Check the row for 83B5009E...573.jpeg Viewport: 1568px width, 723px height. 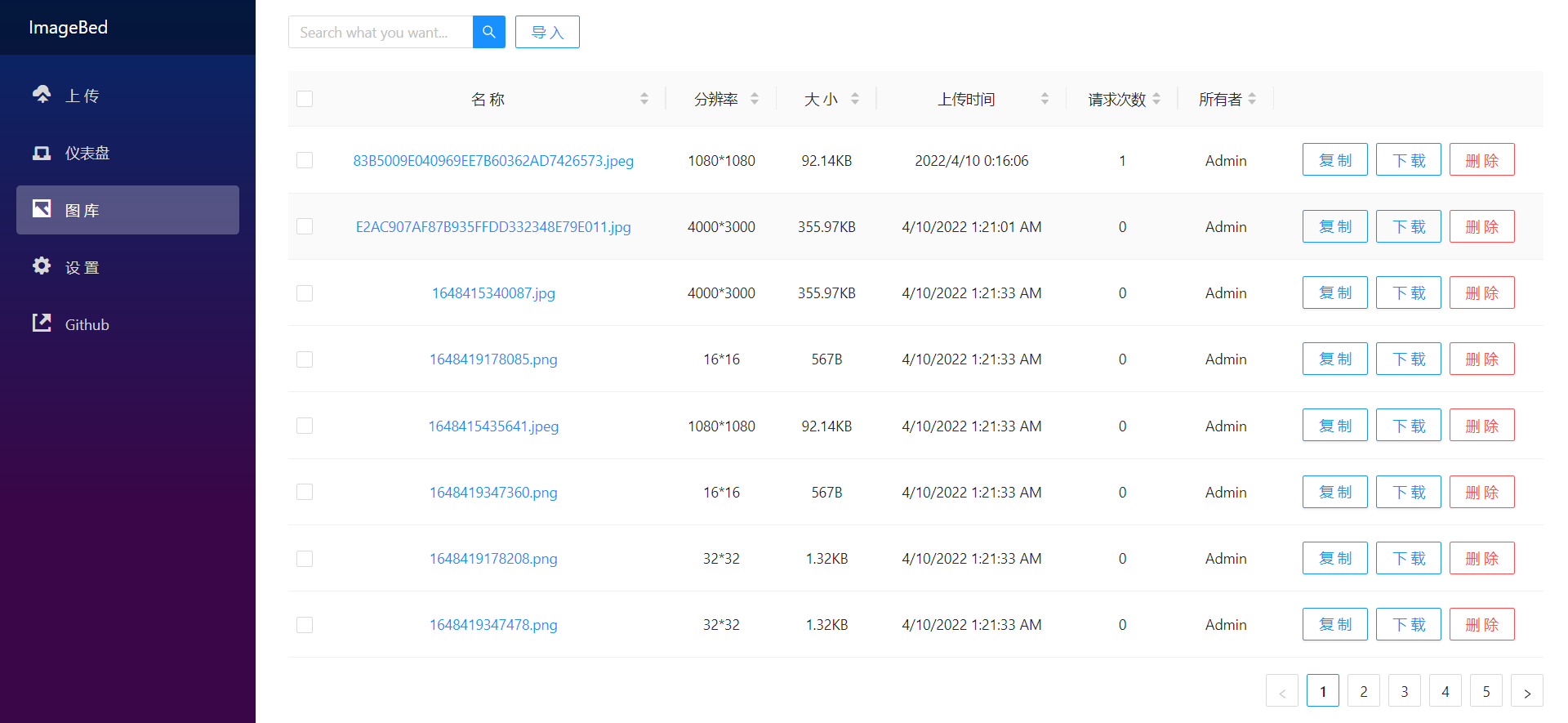coord(305,160)
